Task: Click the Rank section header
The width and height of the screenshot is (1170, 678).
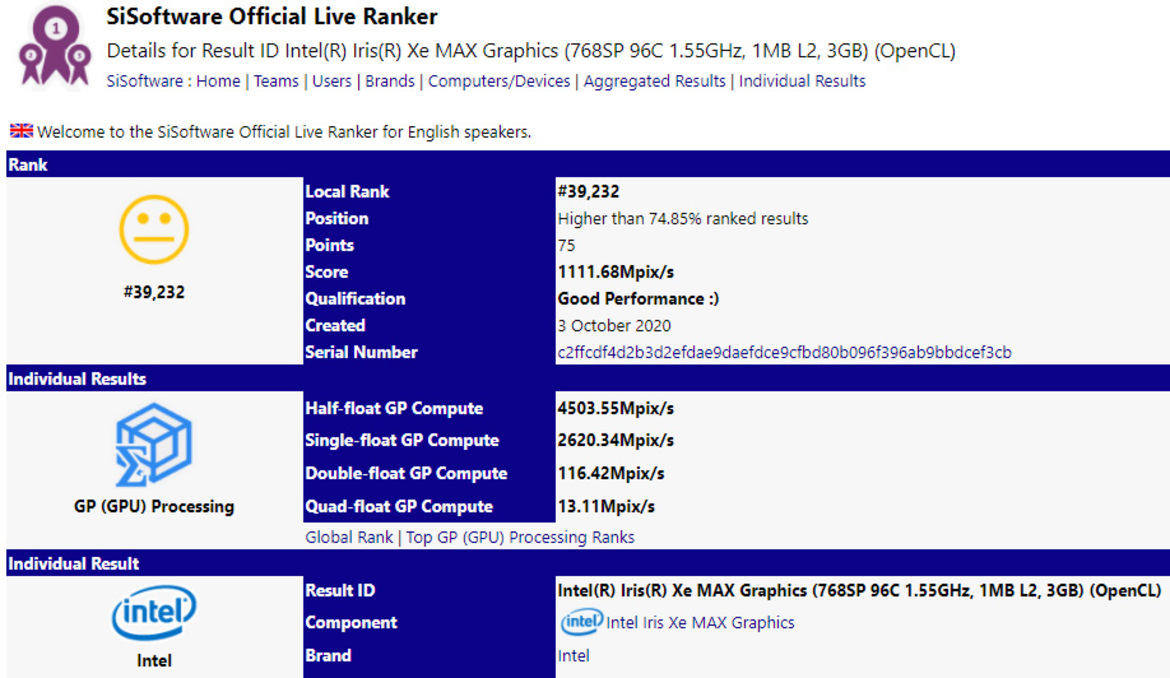Action: pyautogui.click(x=588, y=164)
